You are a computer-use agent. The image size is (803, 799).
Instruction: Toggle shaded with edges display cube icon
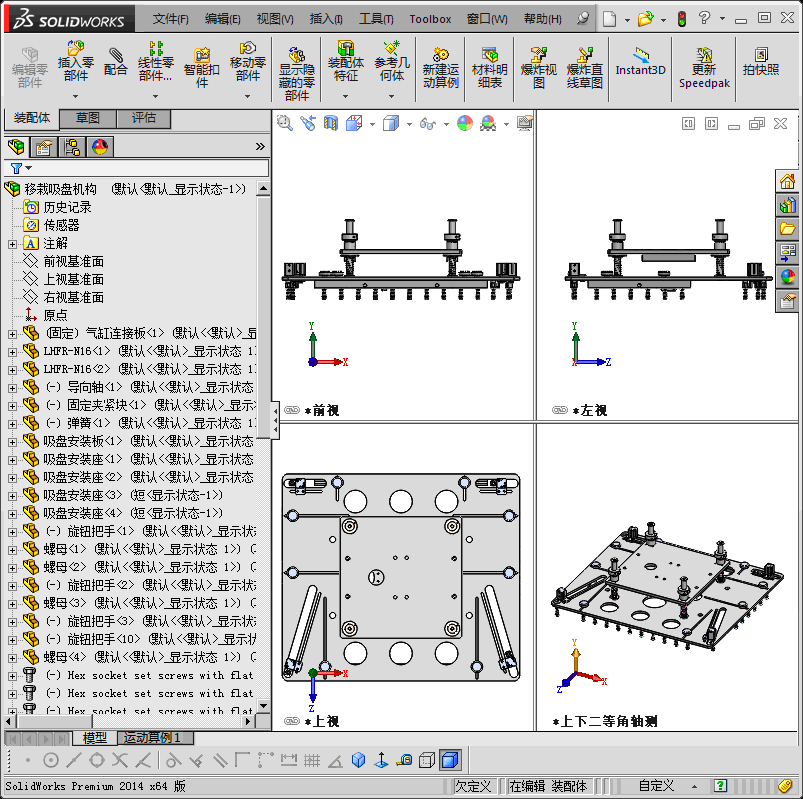click(450, 760)
